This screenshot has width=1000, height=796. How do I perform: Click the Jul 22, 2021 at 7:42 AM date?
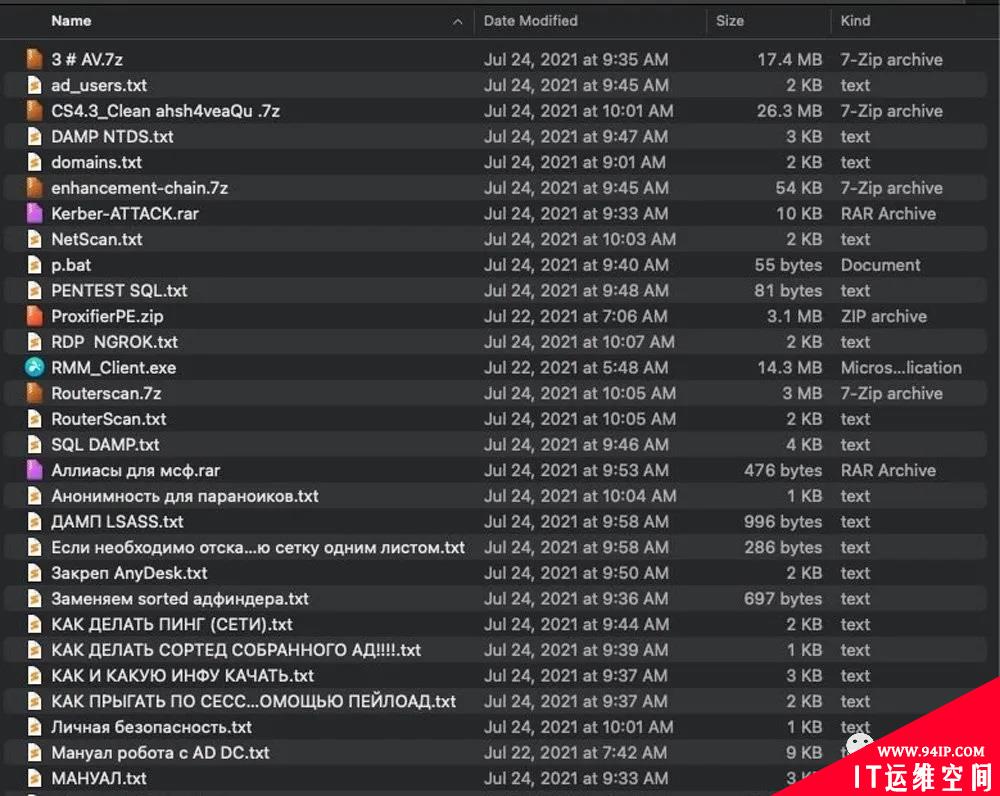[x=575, y=753]
